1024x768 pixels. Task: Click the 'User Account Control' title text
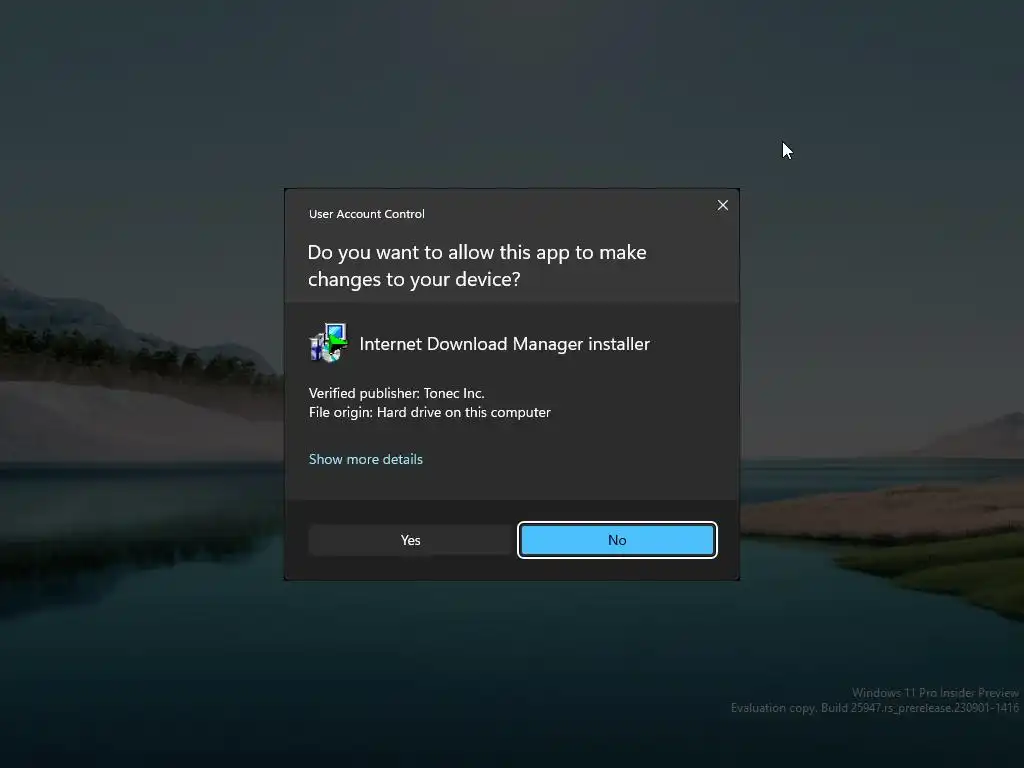(x=366, y=214)
